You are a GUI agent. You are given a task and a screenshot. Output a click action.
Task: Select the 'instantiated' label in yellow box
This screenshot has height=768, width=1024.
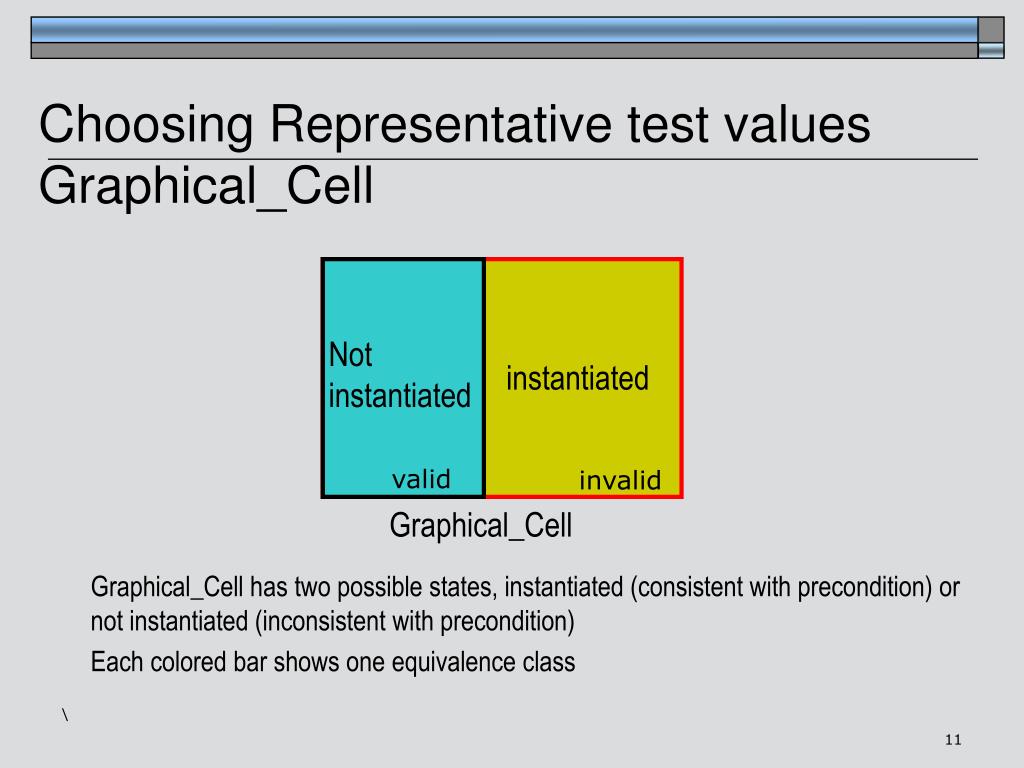pos(577,379)
